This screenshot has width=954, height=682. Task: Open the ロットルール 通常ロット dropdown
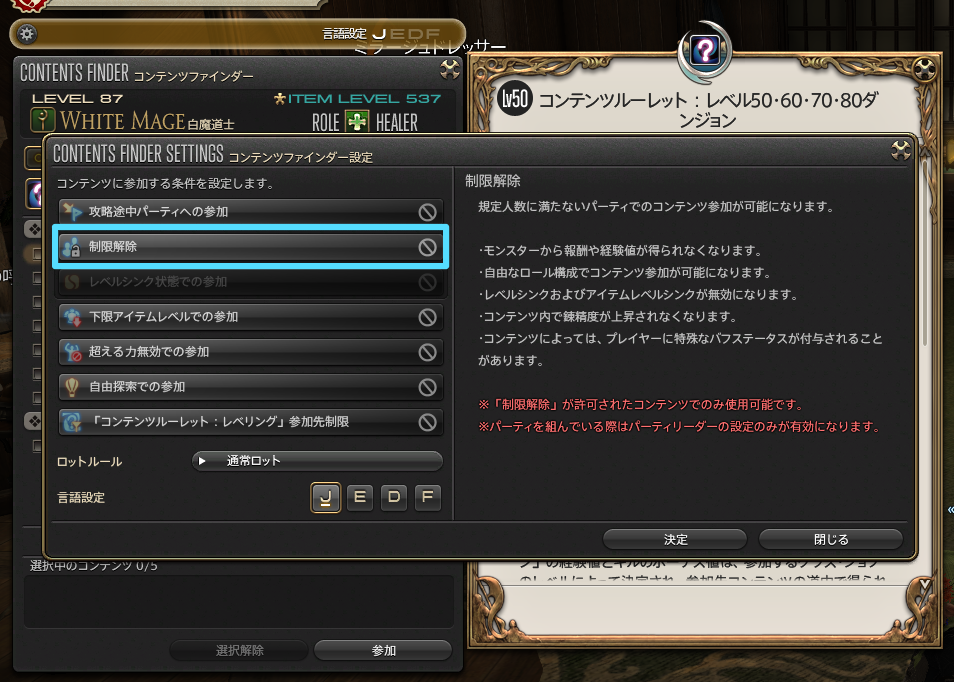[317, 461]
